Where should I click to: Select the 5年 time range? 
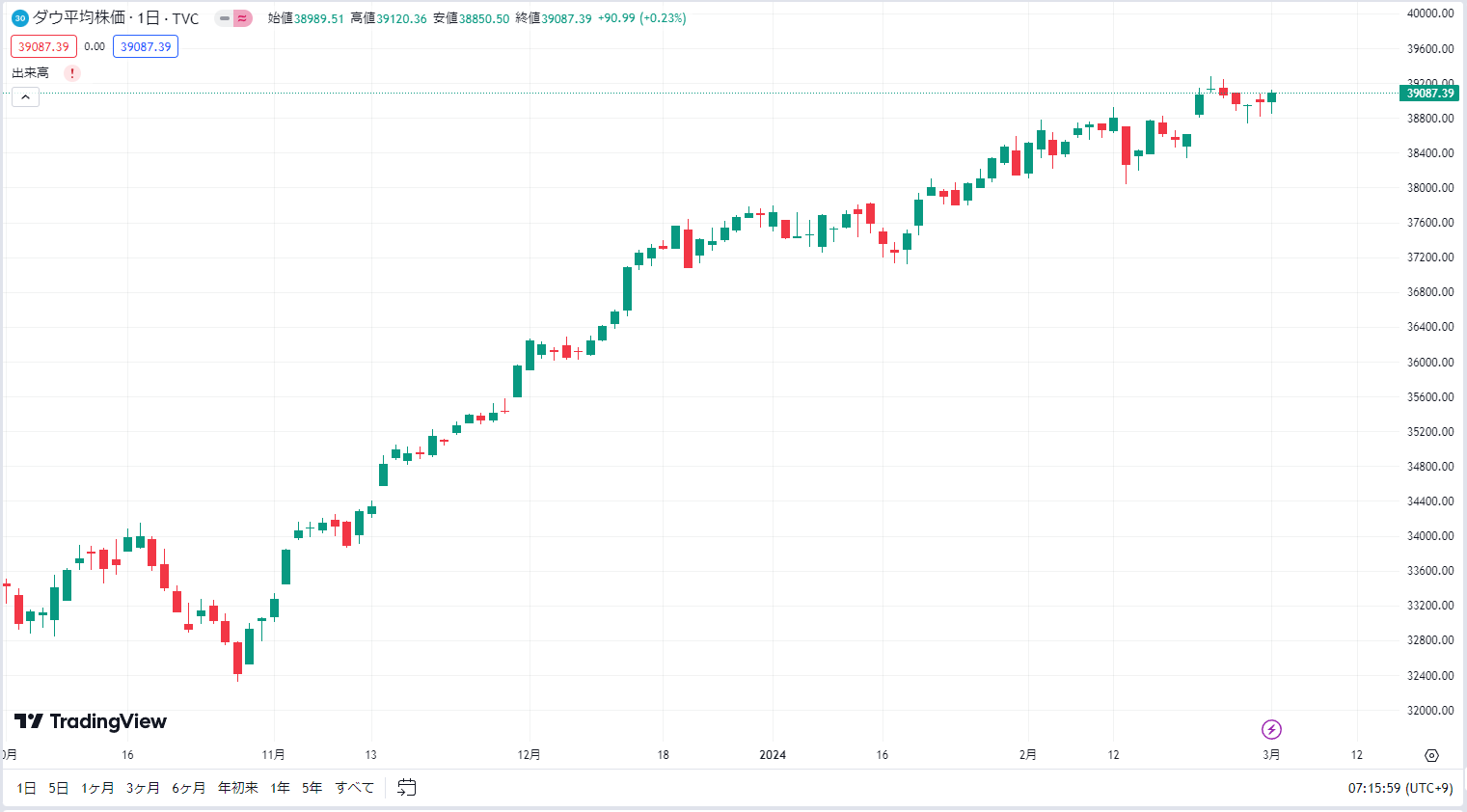(312, 788)
